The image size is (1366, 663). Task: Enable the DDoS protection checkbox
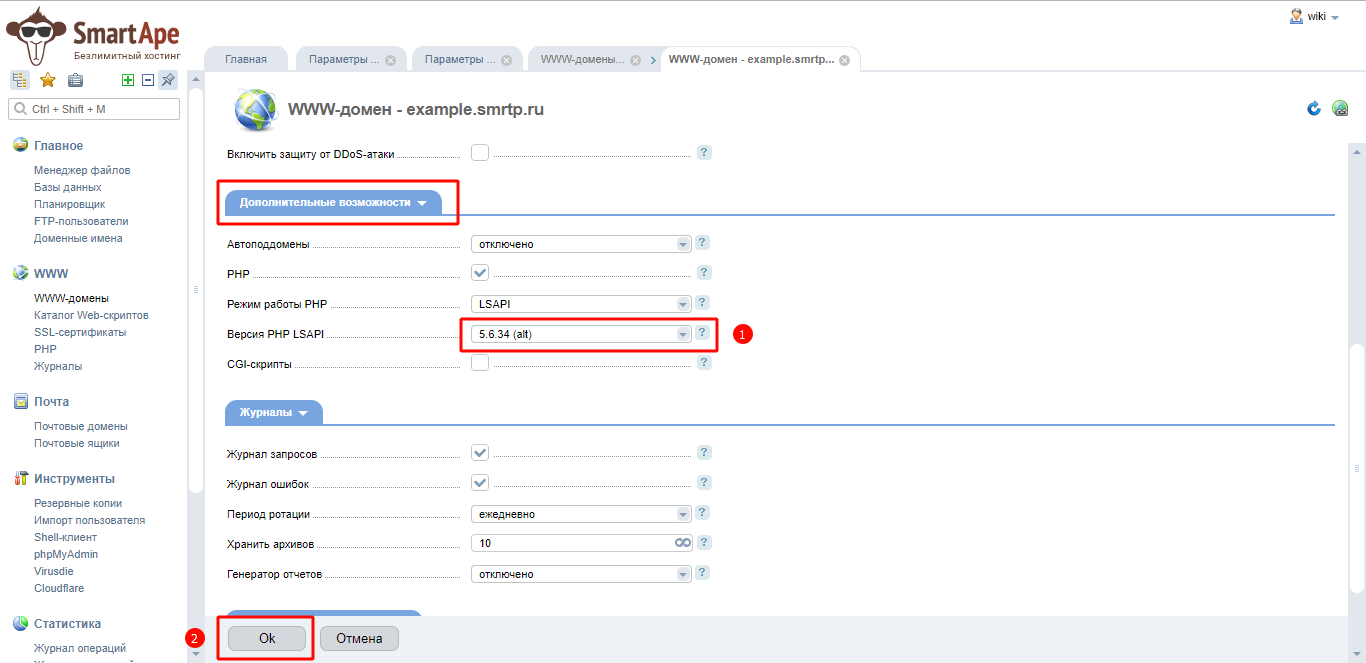pyautogui.click(x=480, y=153)
